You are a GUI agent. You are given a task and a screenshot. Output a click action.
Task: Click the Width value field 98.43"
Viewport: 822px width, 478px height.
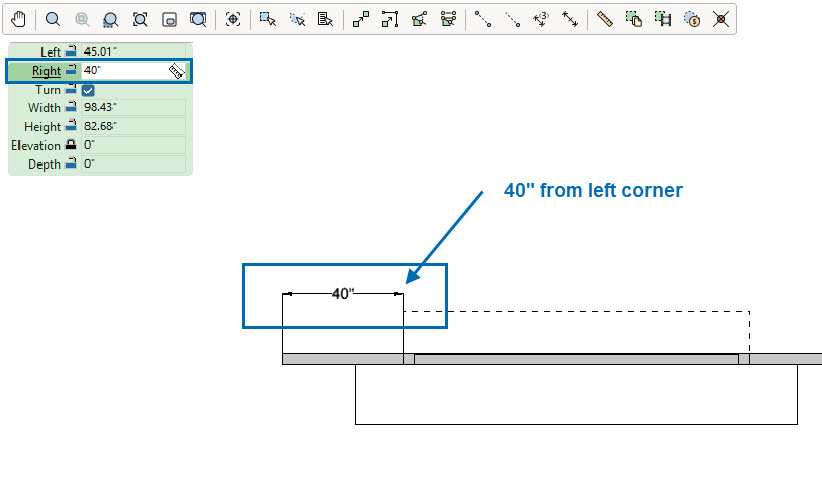(133, 107)
